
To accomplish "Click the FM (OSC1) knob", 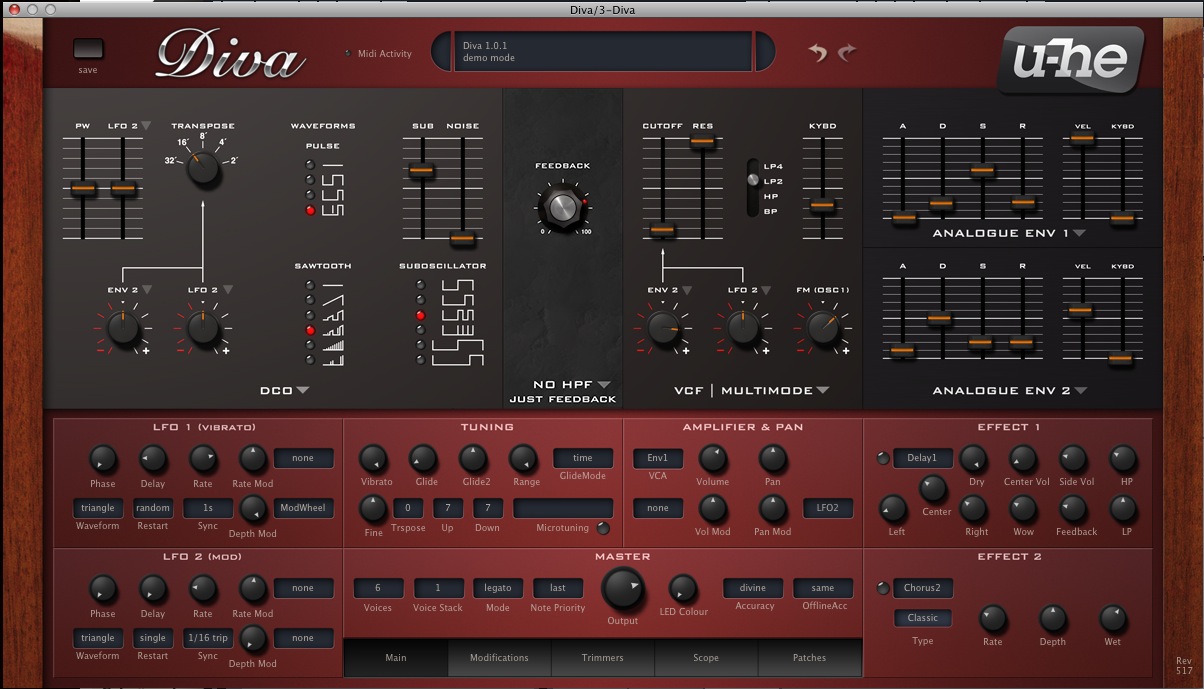I will pos(822,327).
